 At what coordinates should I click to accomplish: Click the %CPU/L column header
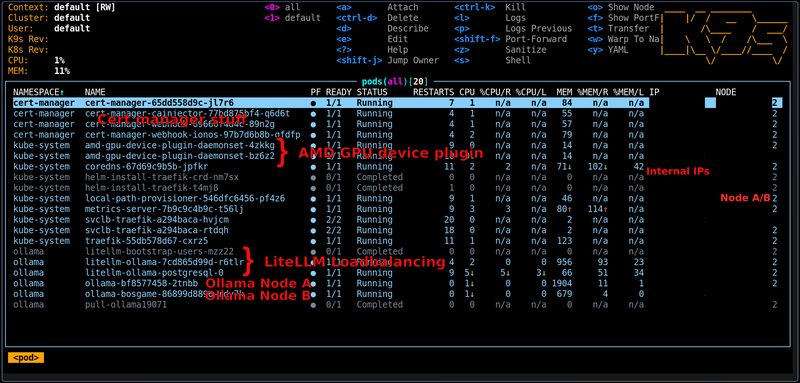click(531, 92)
